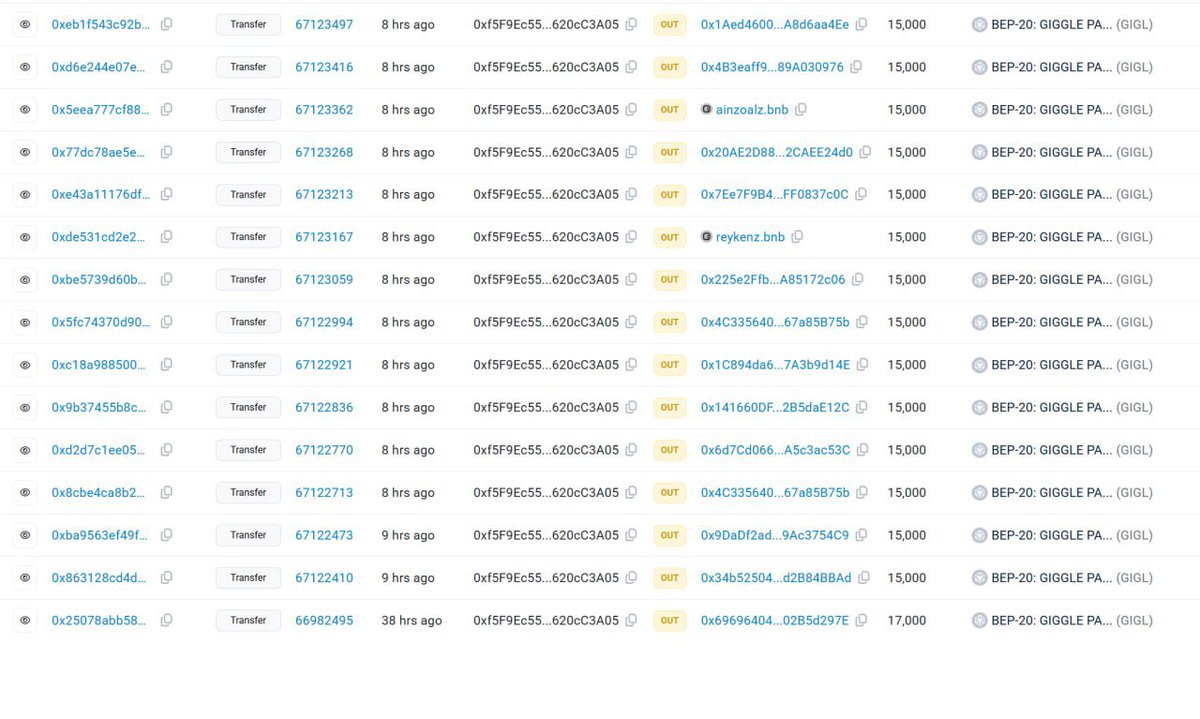Open block 67123213

[x=324, y=194]
